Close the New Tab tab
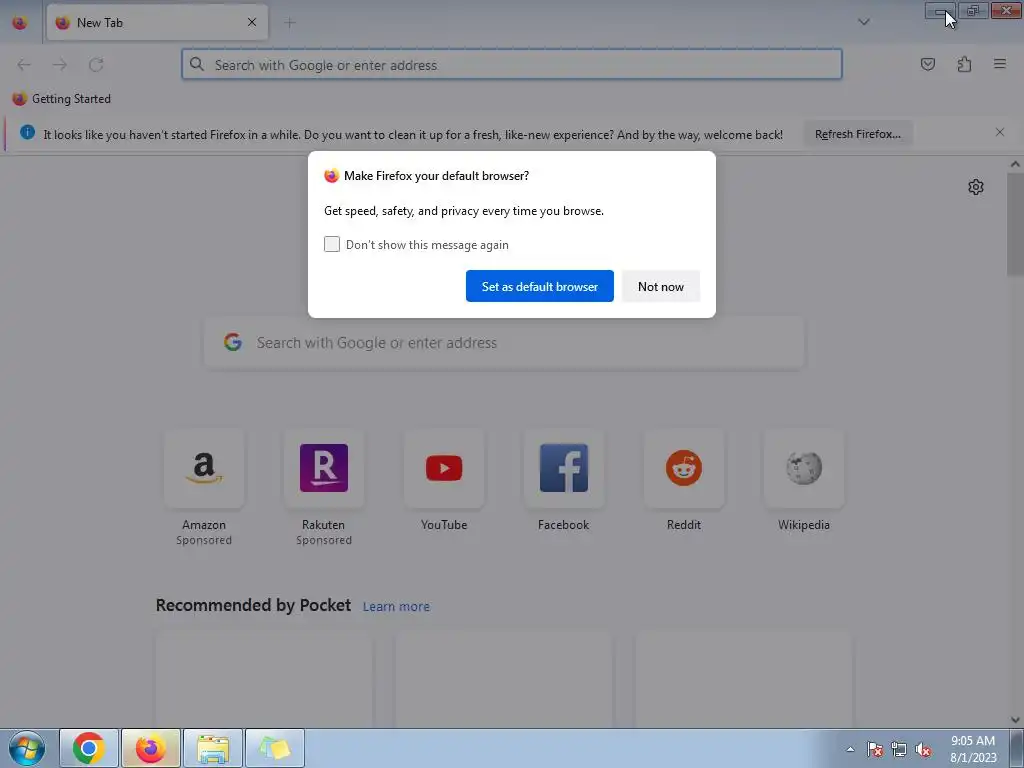This screenshot has height=768, width=1024. [252, 22]
